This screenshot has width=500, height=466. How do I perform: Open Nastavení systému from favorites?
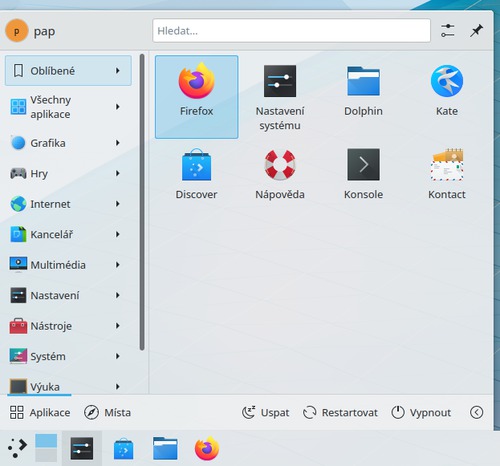280,97
